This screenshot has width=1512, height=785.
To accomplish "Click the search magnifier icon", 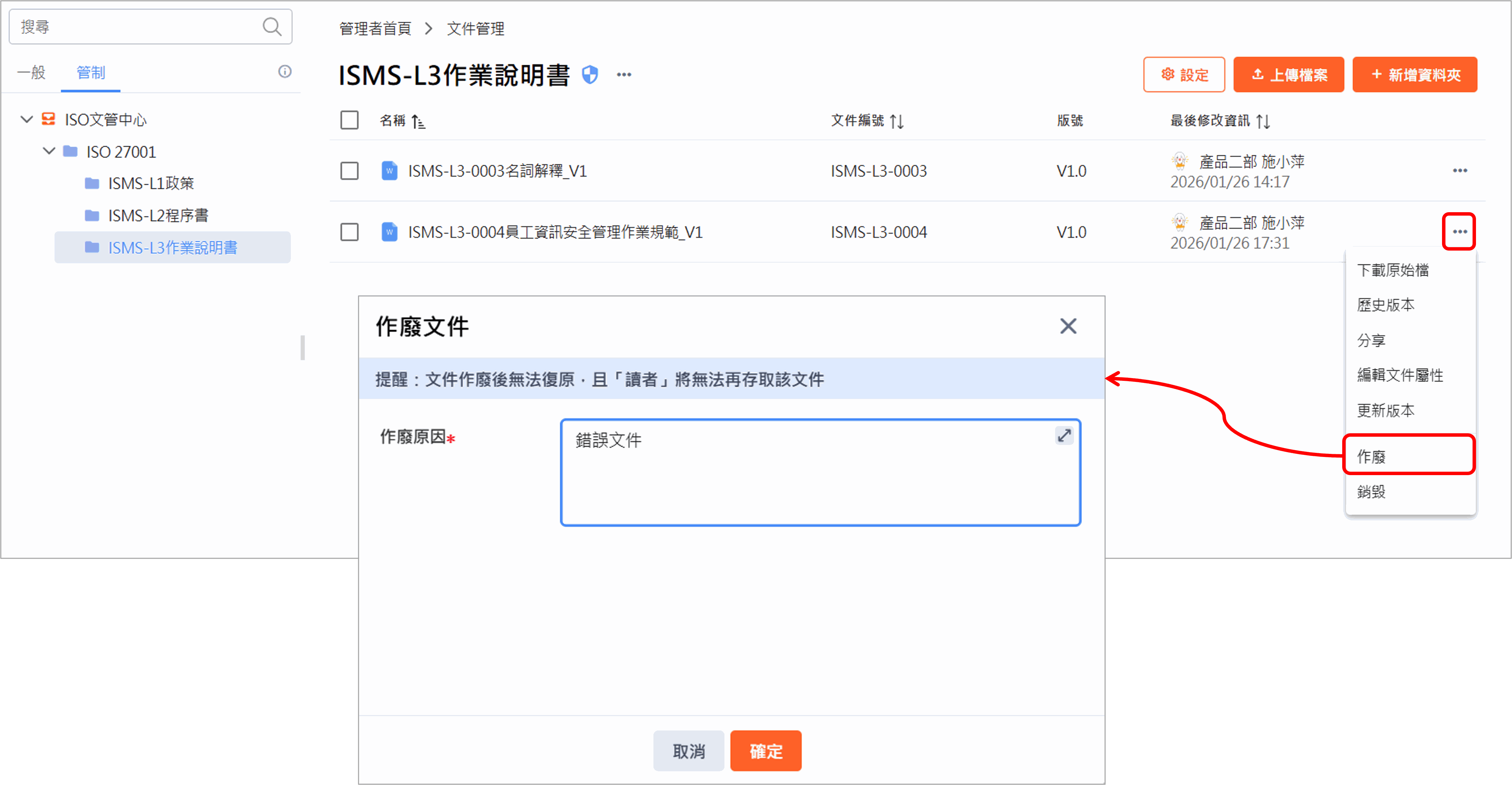I will point(272,26).
